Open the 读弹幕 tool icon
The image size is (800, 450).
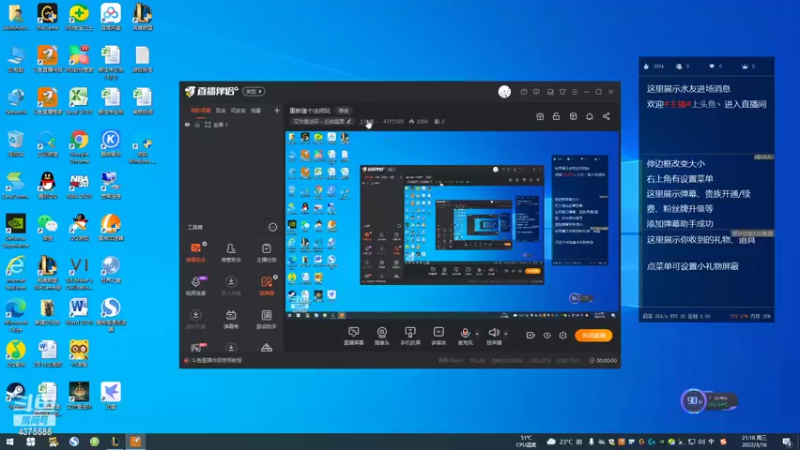pos(266,285)
